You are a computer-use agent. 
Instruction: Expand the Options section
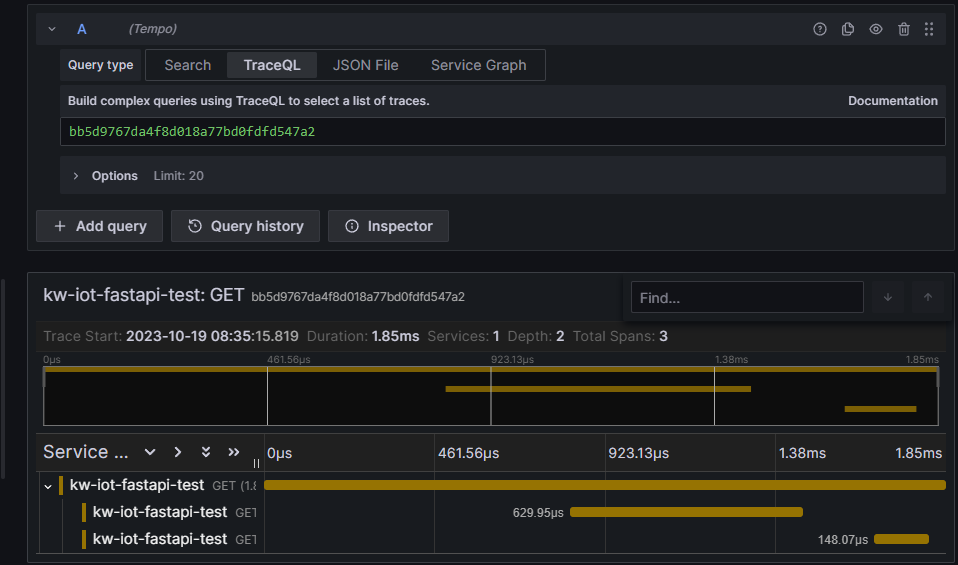click(x=76, y=176)
